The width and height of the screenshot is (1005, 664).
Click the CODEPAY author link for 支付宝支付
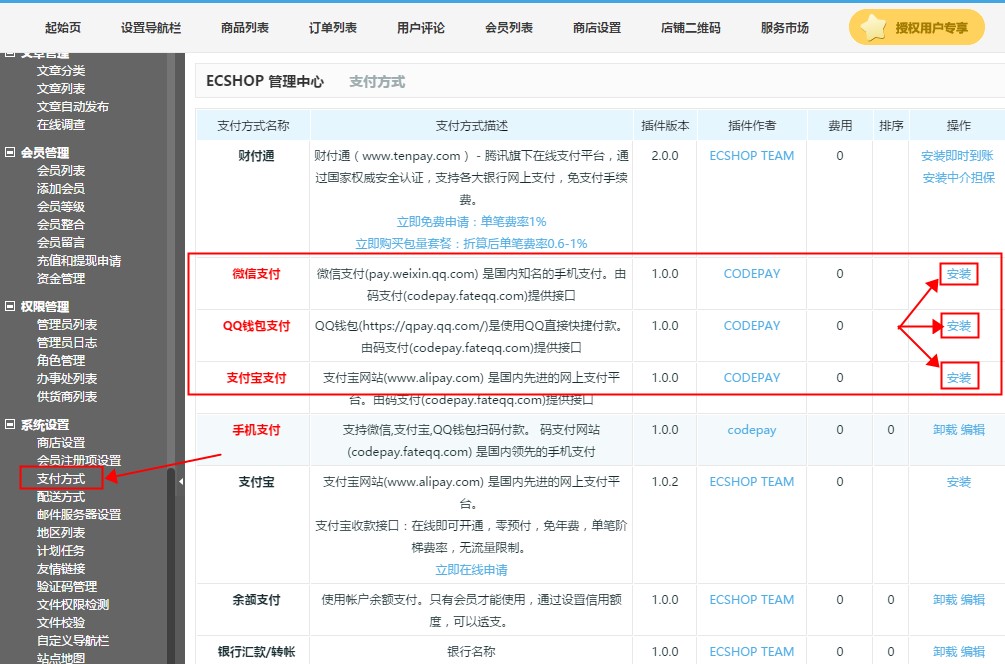pyautogui.click(x=751, y=377)
